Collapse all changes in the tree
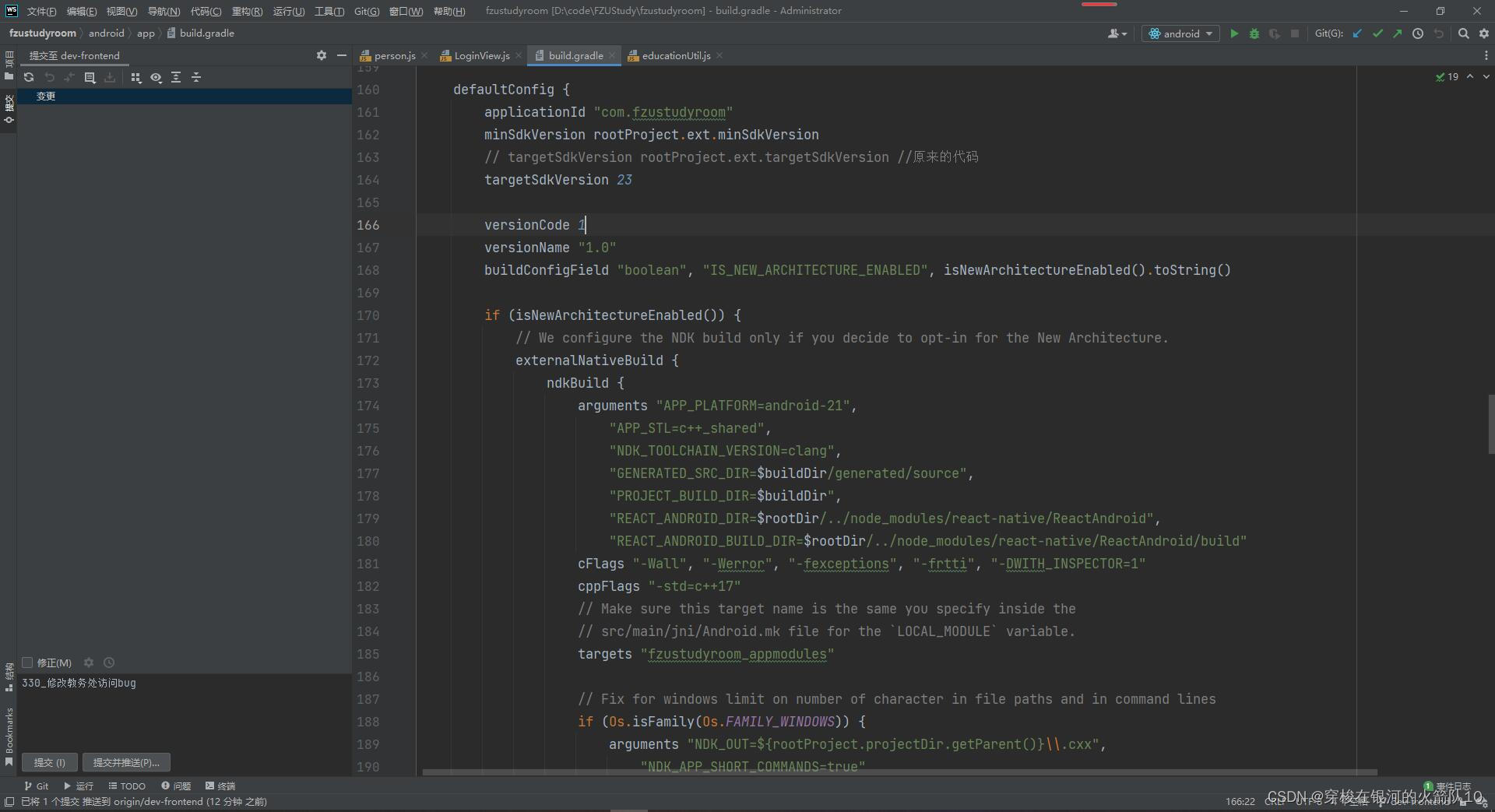This screenshot has height=812, width=1495. coord(196,77)
